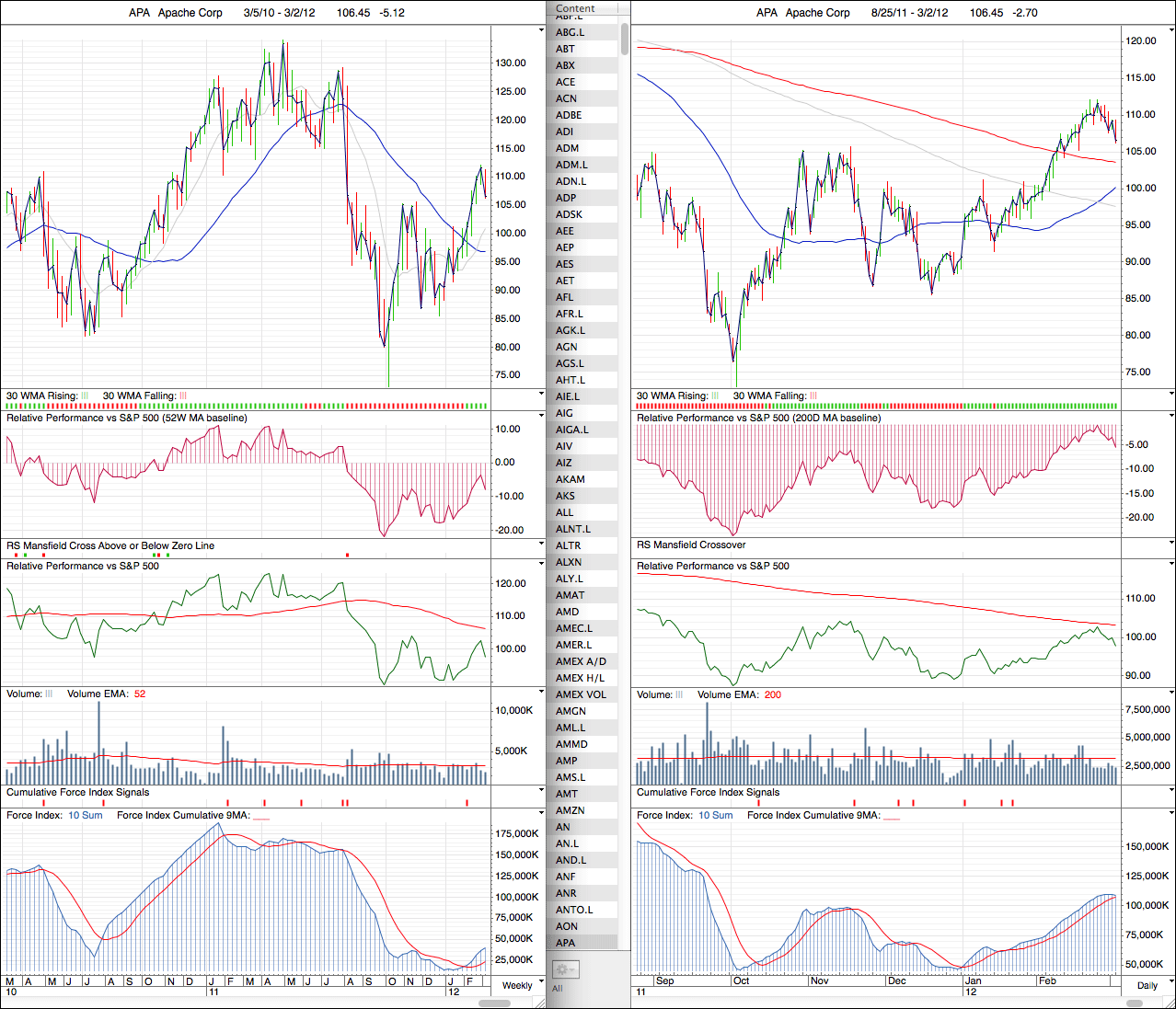The image size is (1176, 1009).
Task: Select ABT in the symbol list
Action: pos(582,49)
